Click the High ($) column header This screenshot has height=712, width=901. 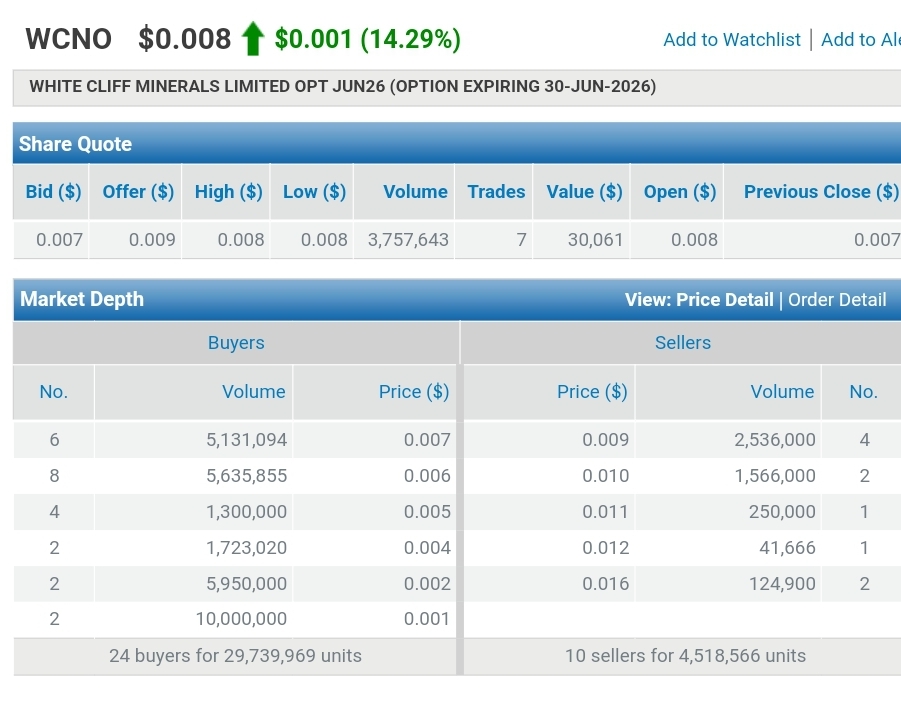pyautogui.click(x=229, y=191)
